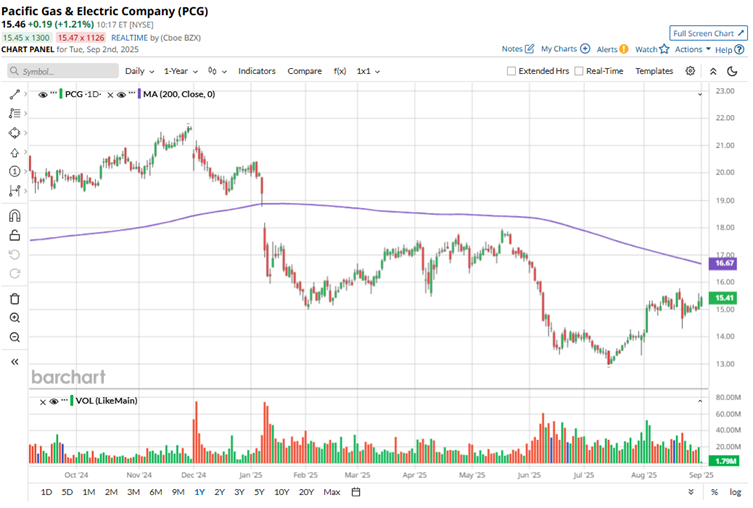
Task: Select the shapes drawing tool
Action: coord(15,133)
